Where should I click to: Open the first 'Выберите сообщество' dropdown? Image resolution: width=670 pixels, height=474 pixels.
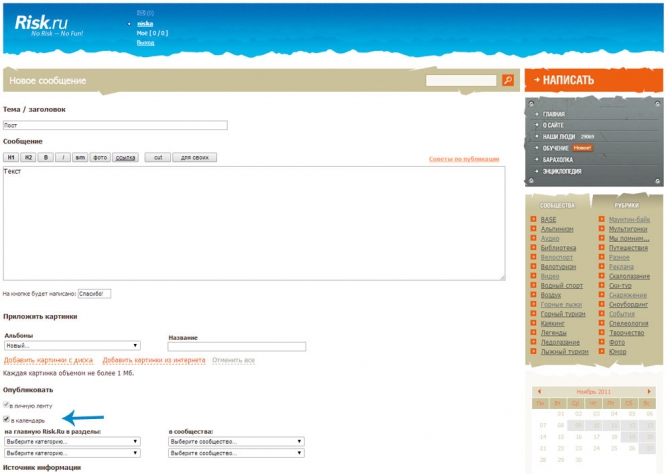[x=236, y=440]
